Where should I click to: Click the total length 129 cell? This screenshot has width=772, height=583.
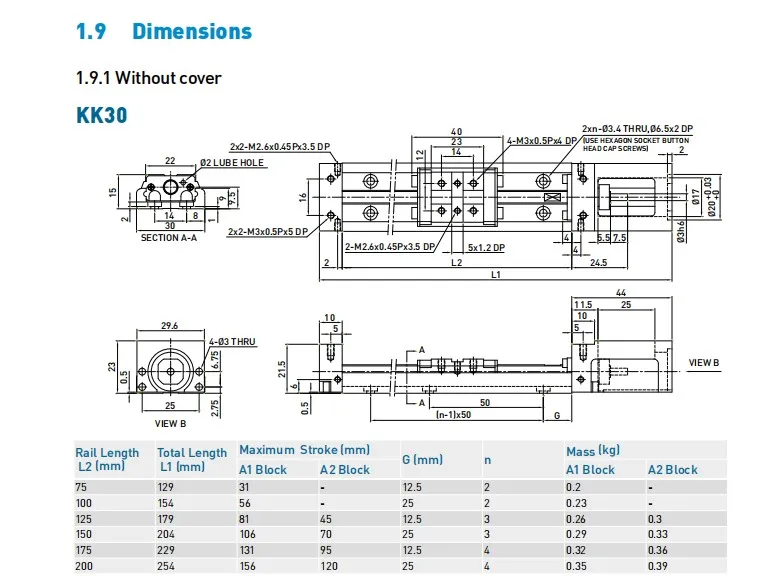click(165, 487)
